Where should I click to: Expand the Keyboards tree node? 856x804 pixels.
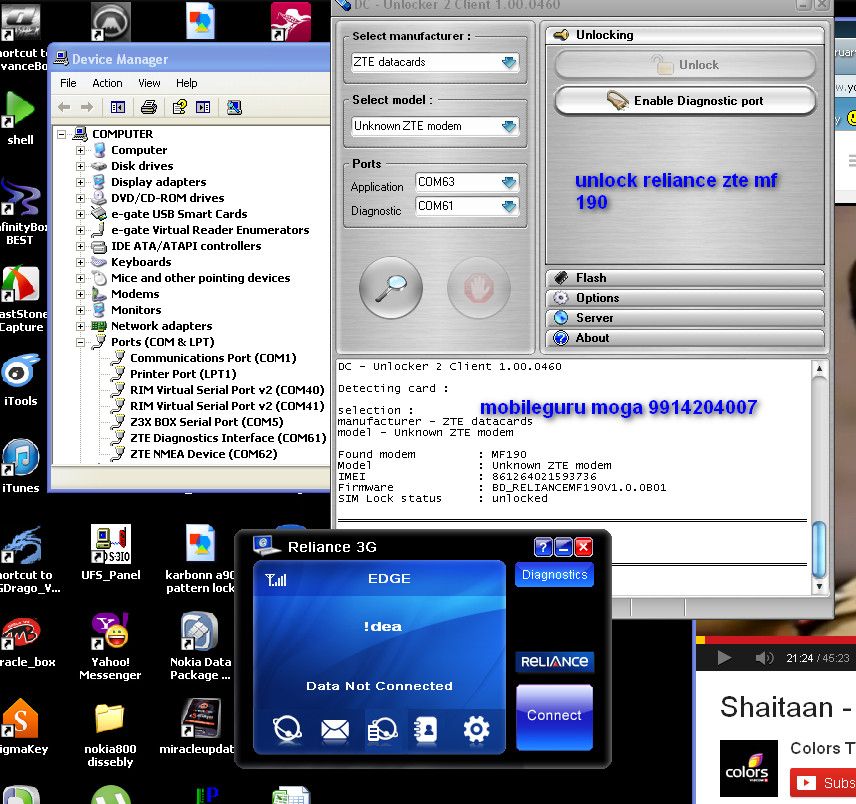tap(80, 262)
